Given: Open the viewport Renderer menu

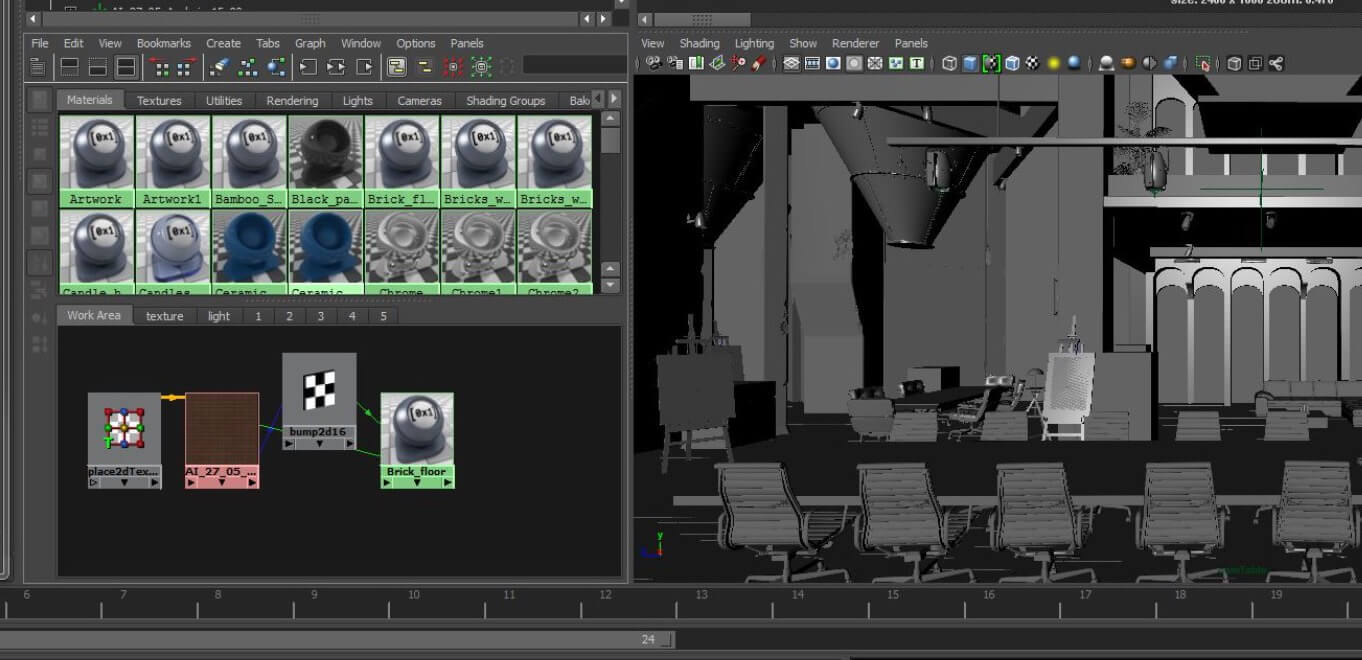Looking at the screenshot, I should (x=855, y=43).
